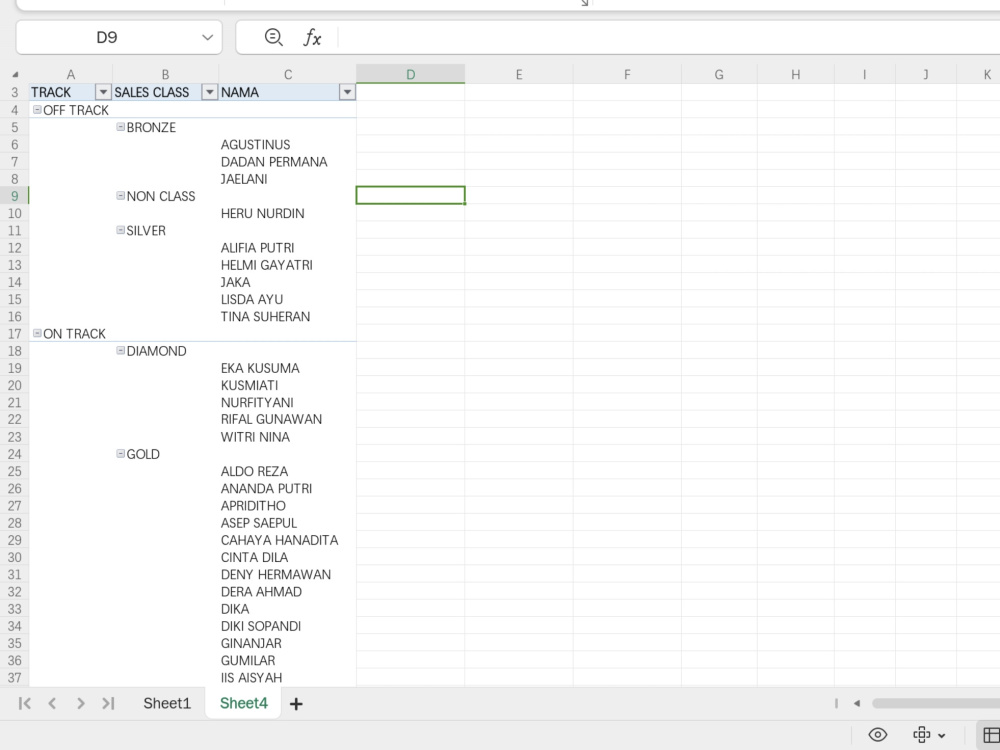Viewport: 1000px width, 750px height.
Task: Open the SALES CLASS filter dropdown
Action: click(x=209, y=92)
